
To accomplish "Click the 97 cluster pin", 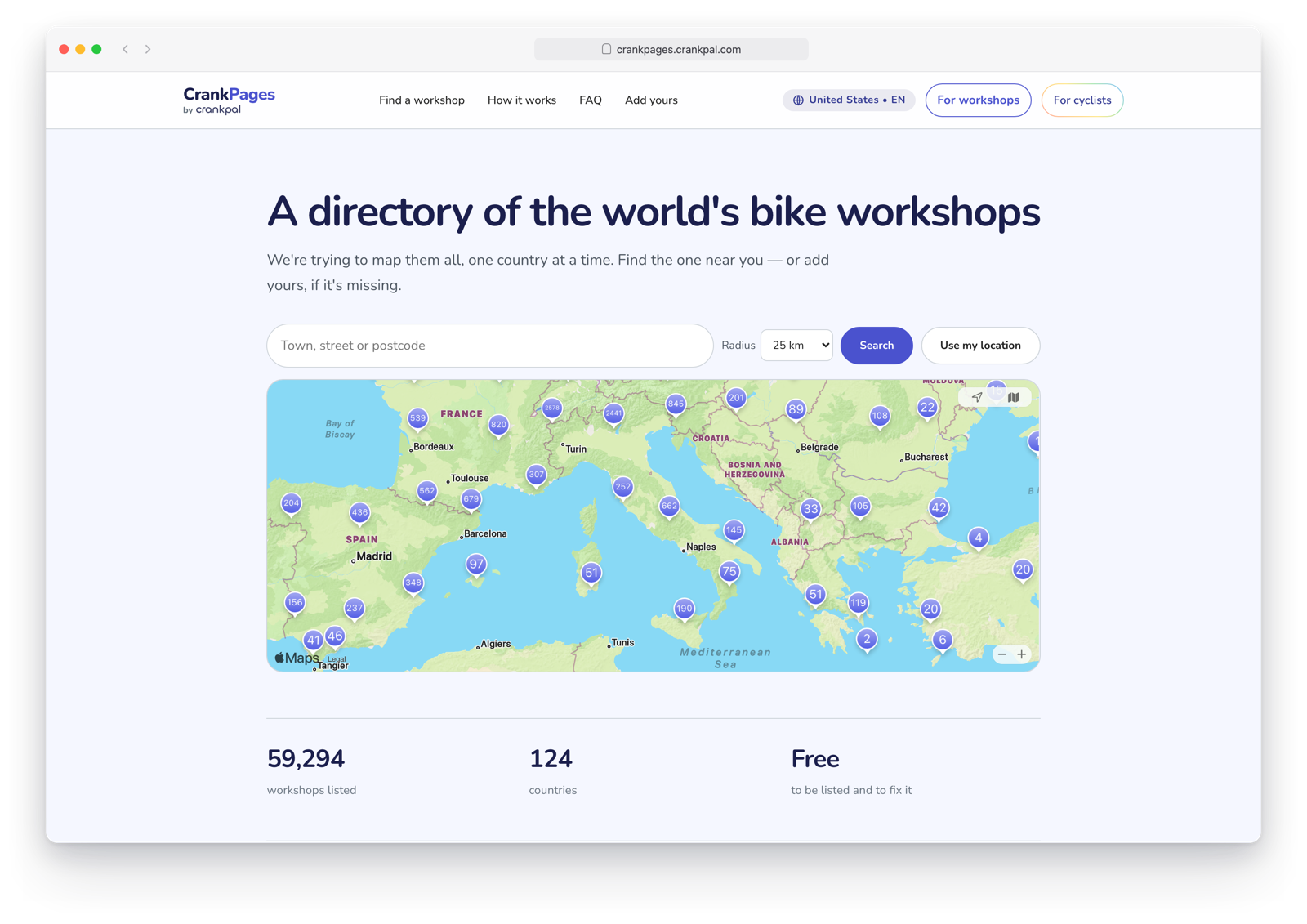I will tap(476, 565).
